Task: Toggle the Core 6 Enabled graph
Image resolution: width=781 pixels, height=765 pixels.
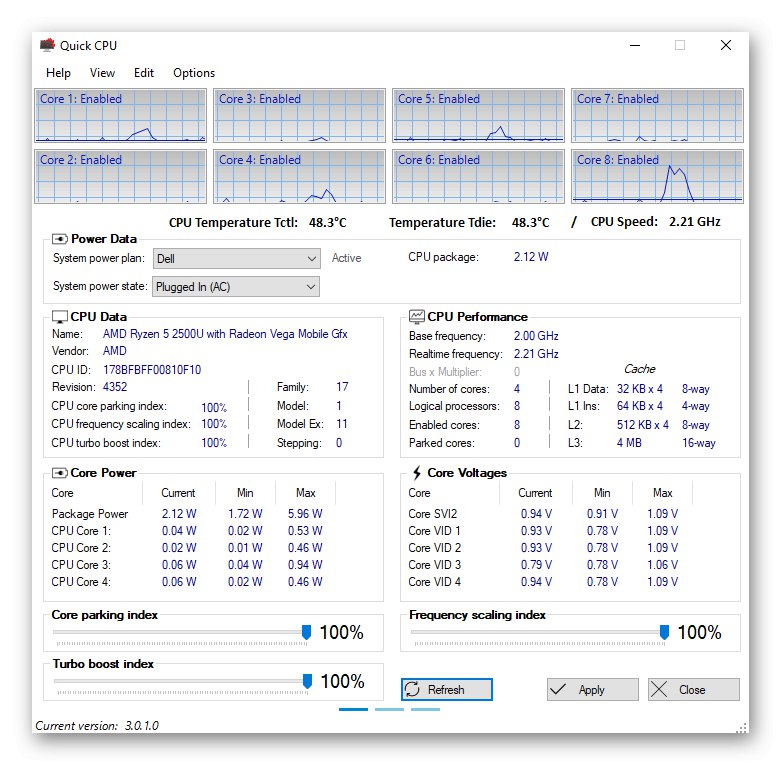Action: [x=478, y=176]
